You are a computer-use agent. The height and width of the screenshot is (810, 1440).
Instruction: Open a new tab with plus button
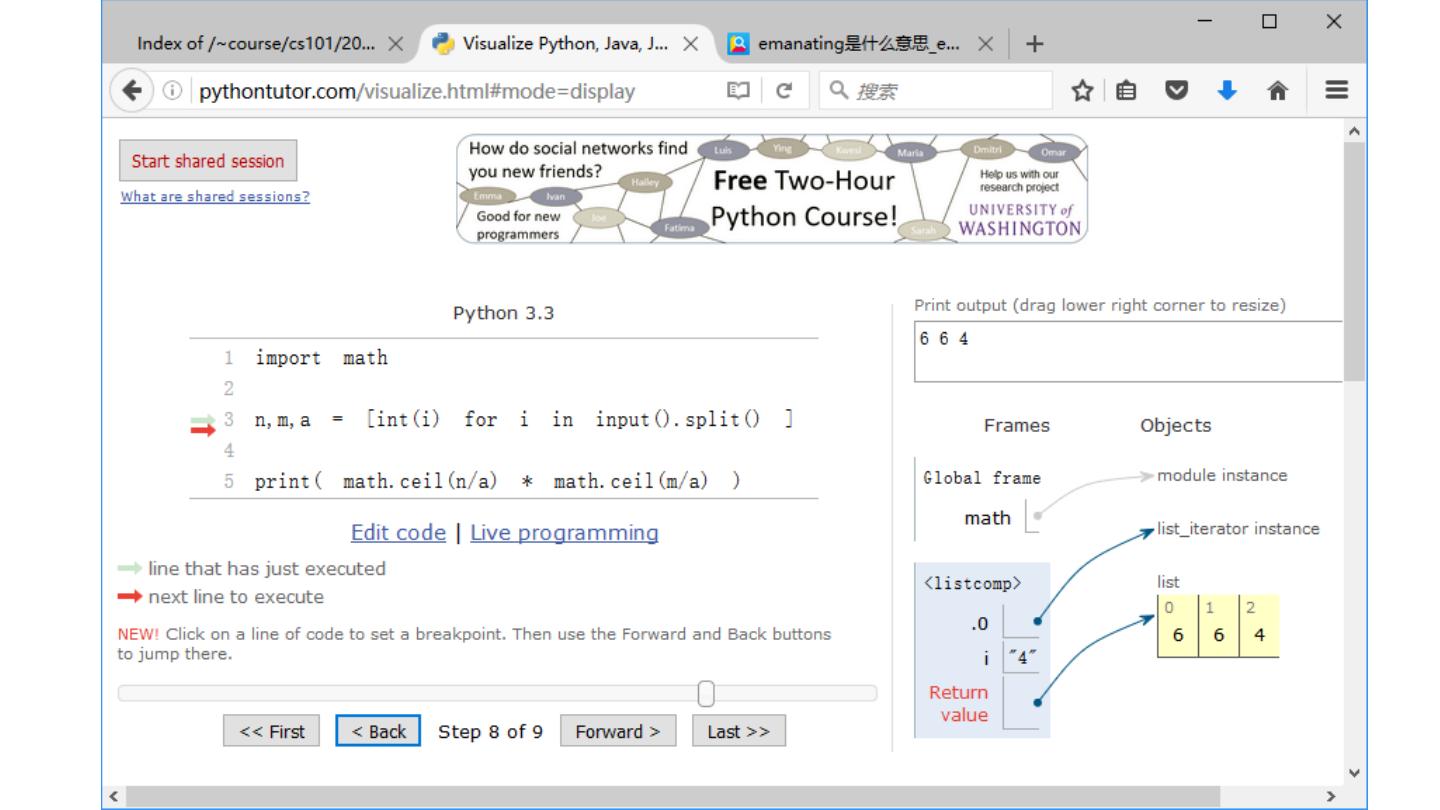[1035, 44]
